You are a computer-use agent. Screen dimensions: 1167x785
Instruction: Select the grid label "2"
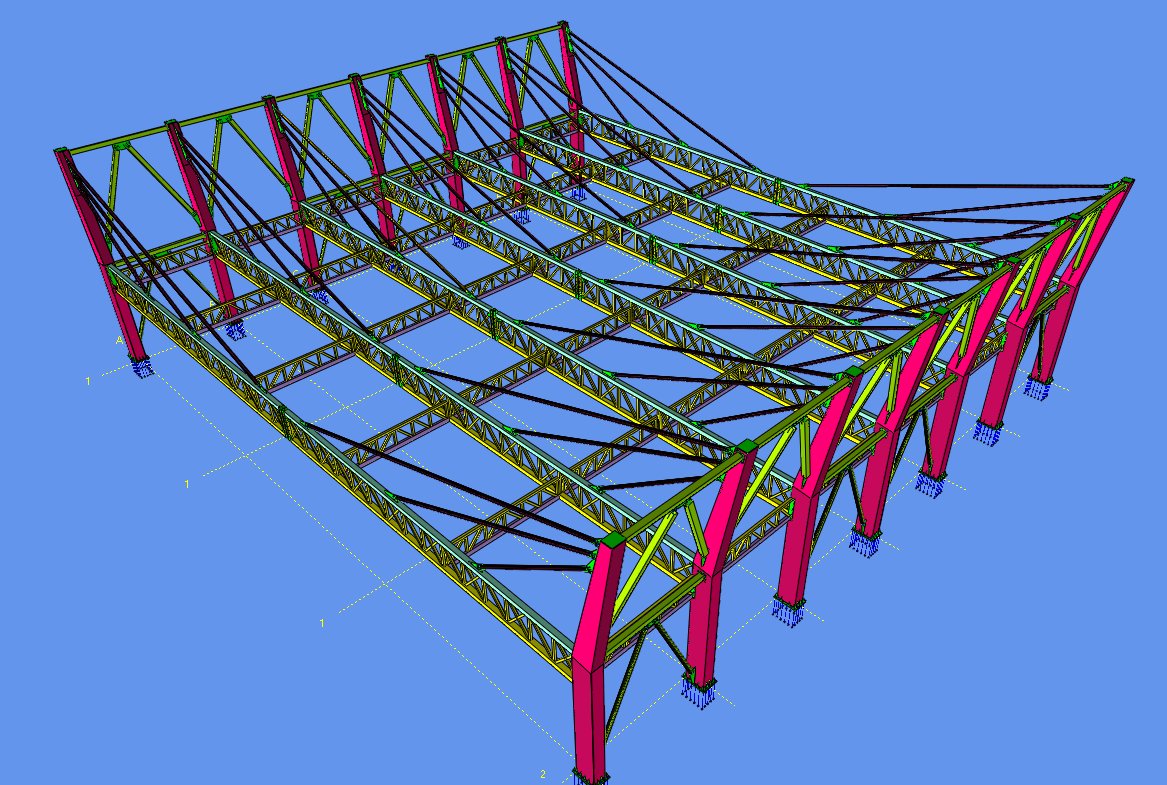coord(543,774)
